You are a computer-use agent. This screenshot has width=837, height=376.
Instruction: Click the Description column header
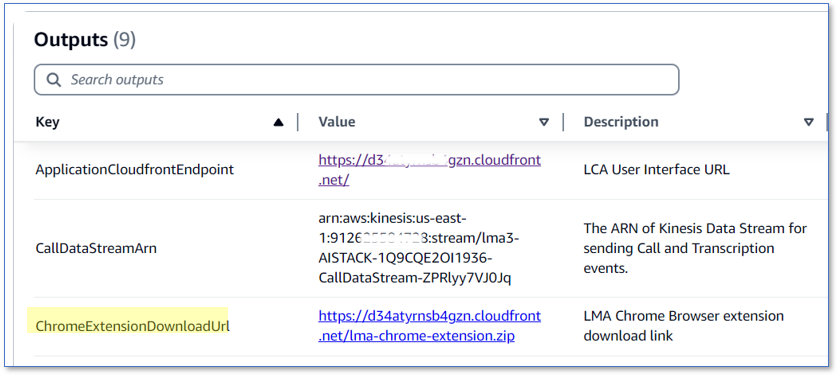pos(621,122)
